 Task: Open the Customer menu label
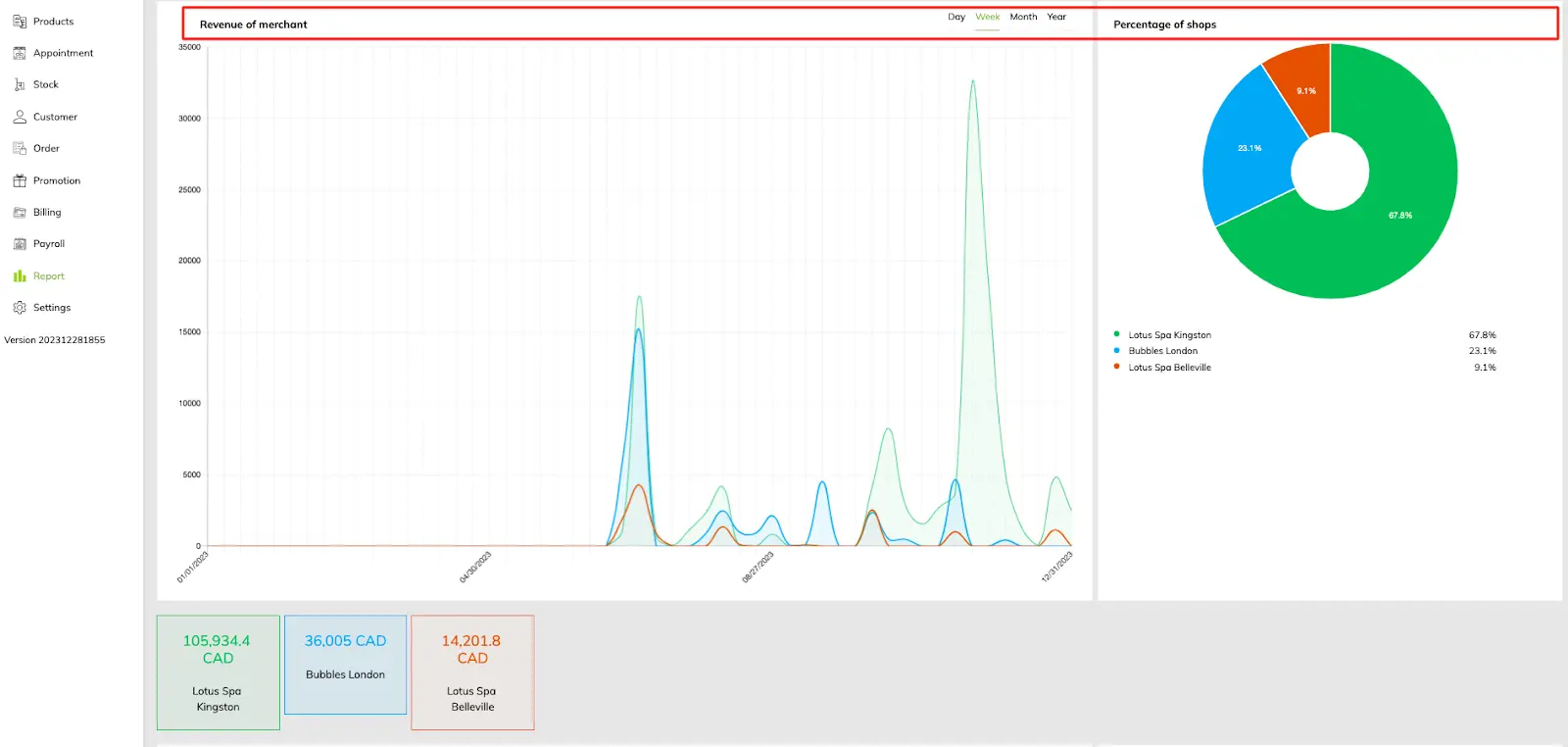[55, 117]
